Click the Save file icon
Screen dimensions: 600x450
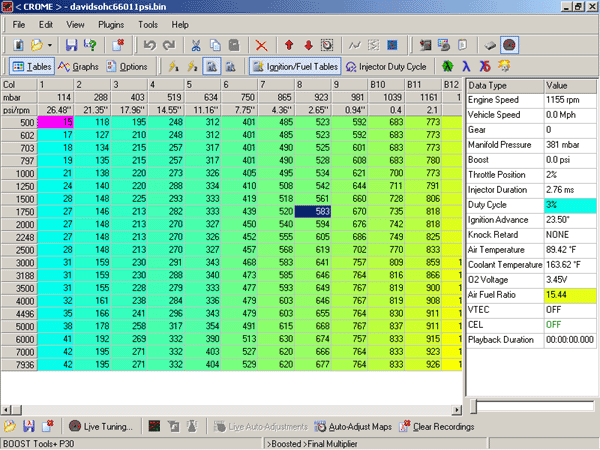point(72,45)
